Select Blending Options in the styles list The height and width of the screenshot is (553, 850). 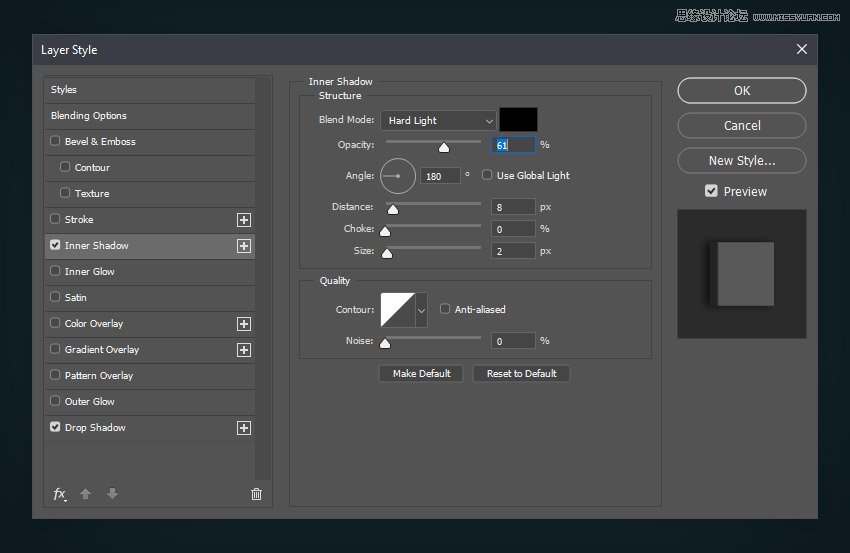click(89, 116)
